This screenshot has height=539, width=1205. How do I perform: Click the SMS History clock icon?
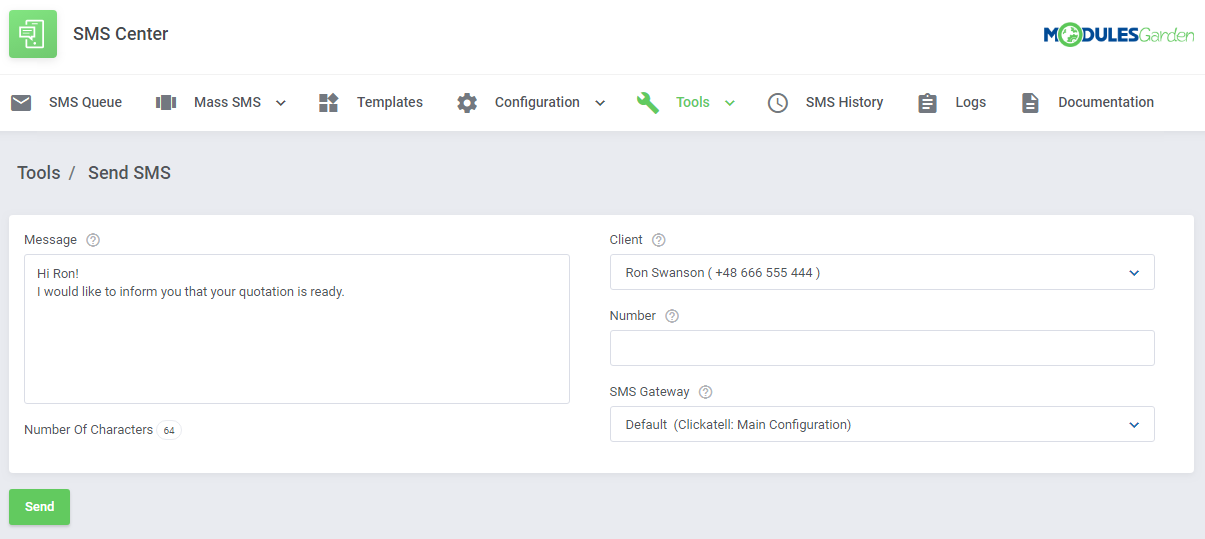click(778, 102)
